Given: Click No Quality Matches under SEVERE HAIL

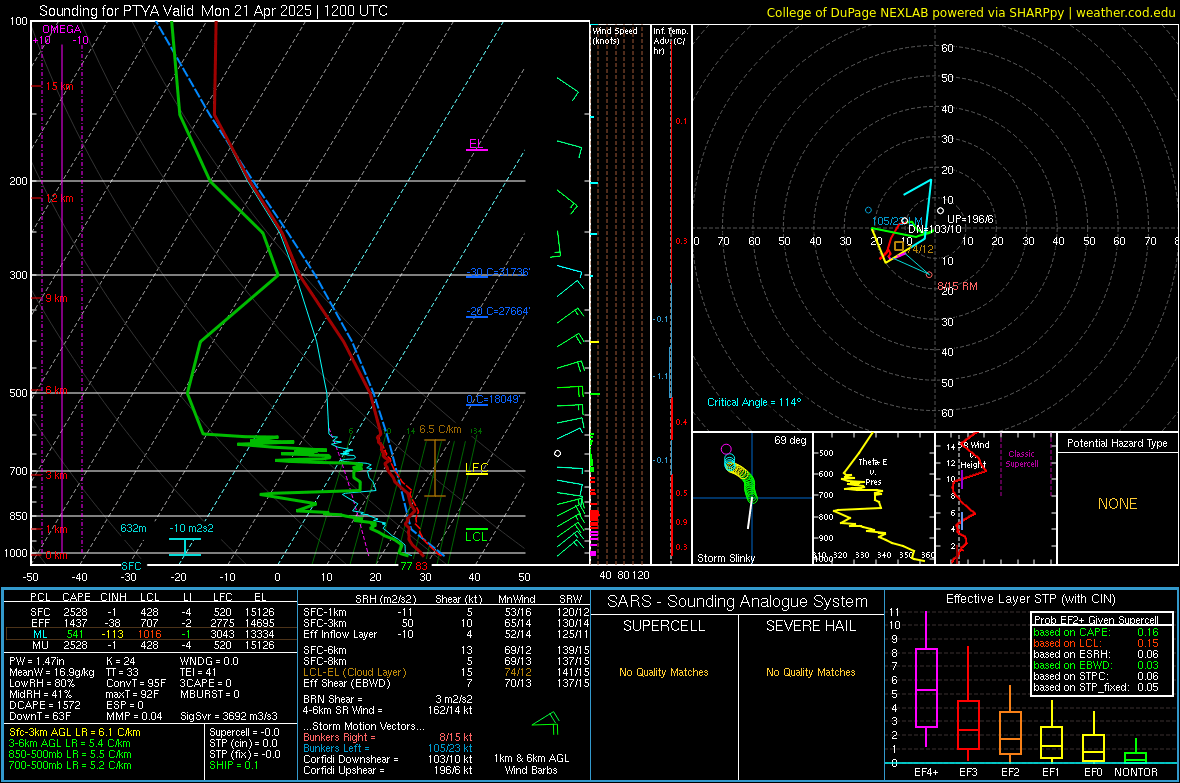Looking at the screenshot, I should pos(810,672).
